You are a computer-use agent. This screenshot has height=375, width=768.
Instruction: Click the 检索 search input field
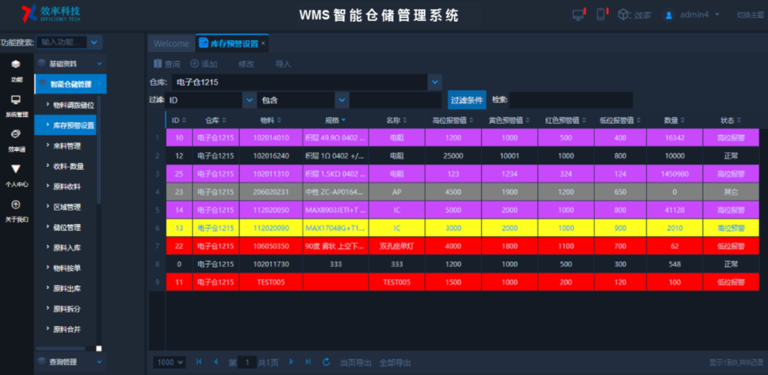[571, 100]
